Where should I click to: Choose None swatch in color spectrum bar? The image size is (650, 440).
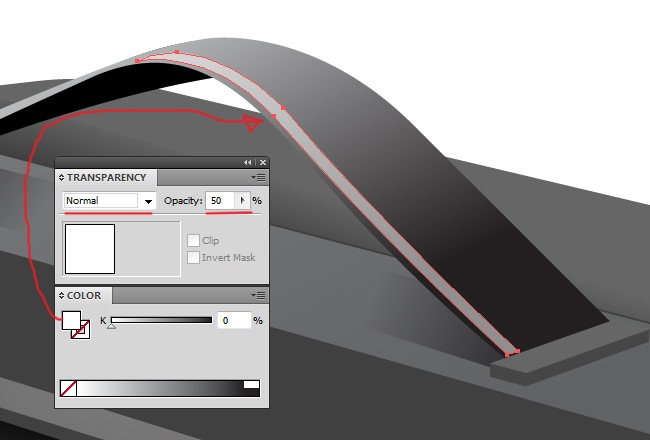tap(68, 389)
